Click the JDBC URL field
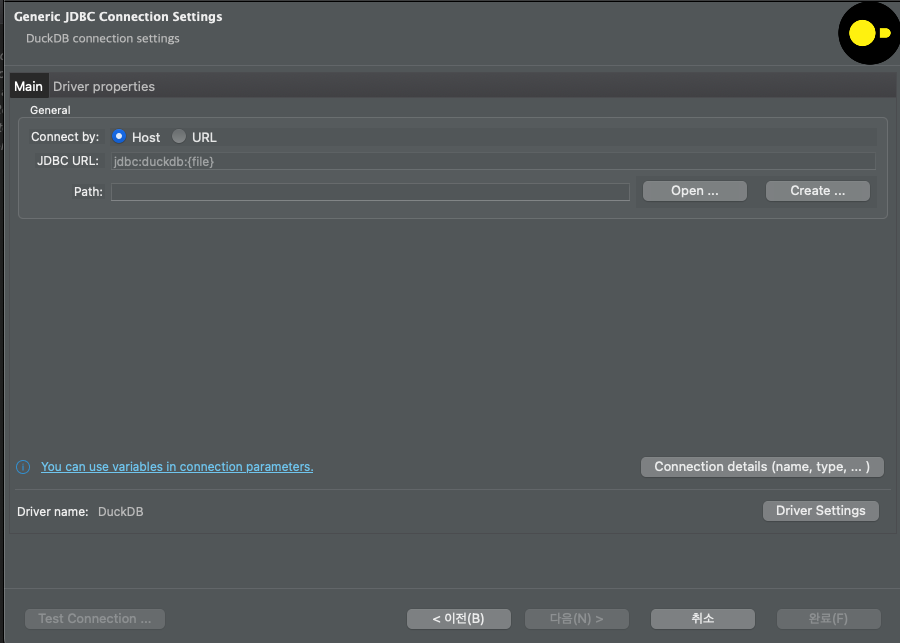Image resolution: width=900 pixels, height=643 pixels. (x=493, y=161)
